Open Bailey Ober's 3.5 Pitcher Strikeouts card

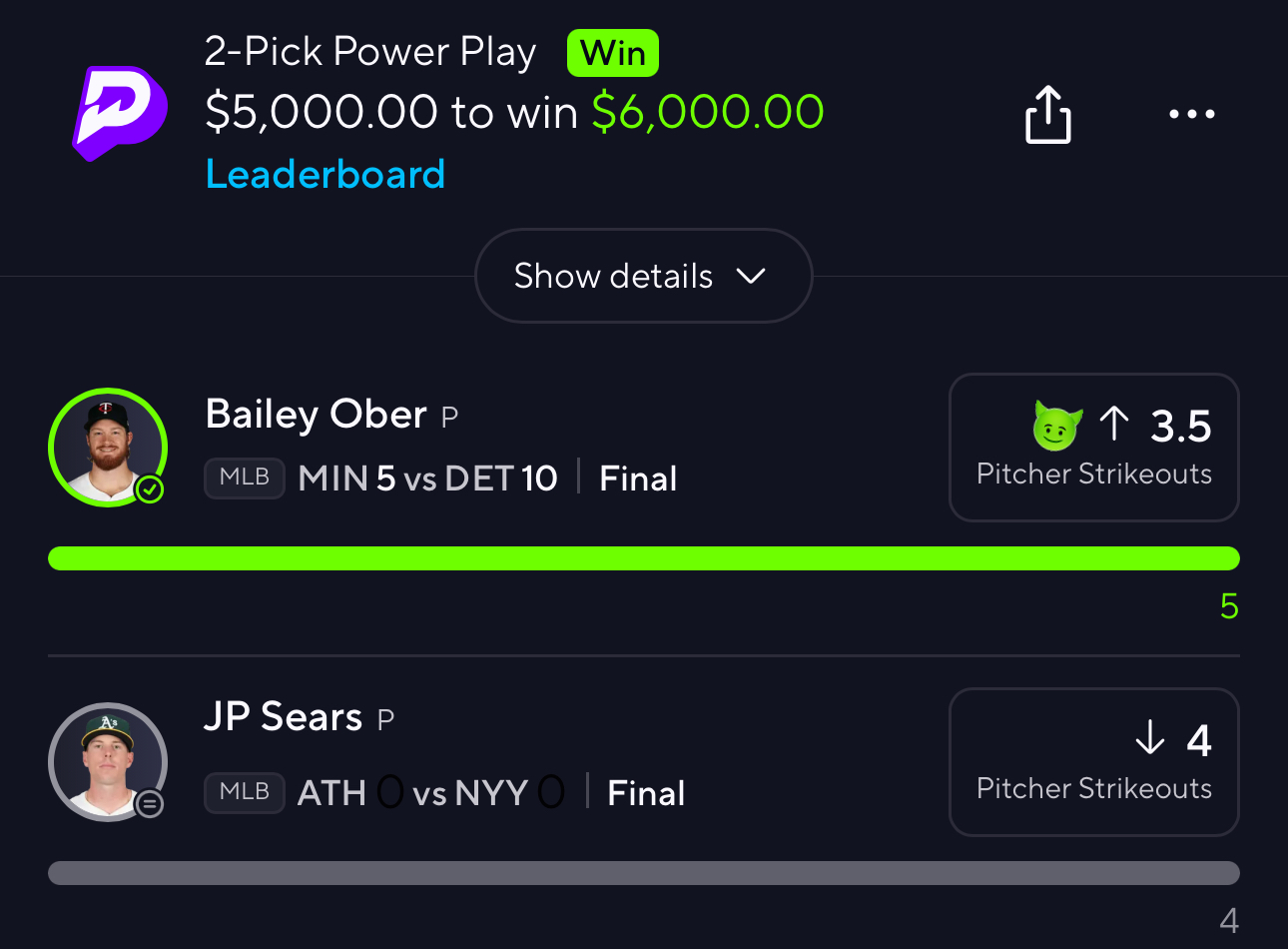pyautogui.click(x=1093, y=448)
